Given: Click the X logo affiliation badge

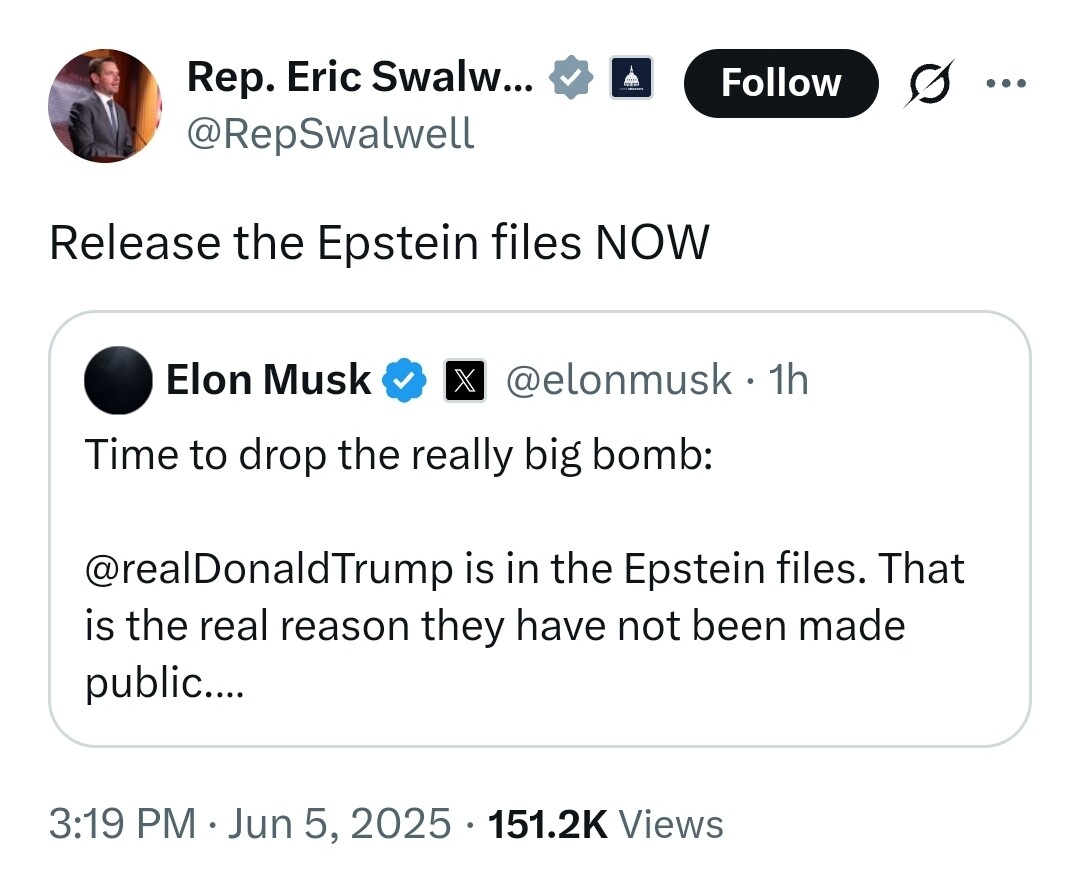Looking at the screenshot, I should (464, 380).
